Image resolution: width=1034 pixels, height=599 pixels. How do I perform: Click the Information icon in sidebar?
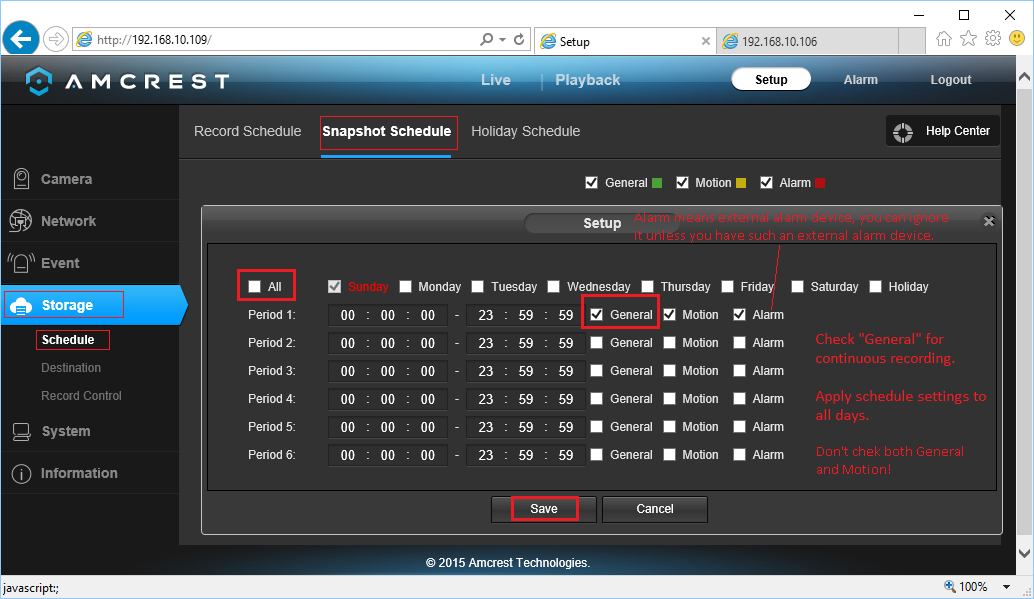coord(21,474)
